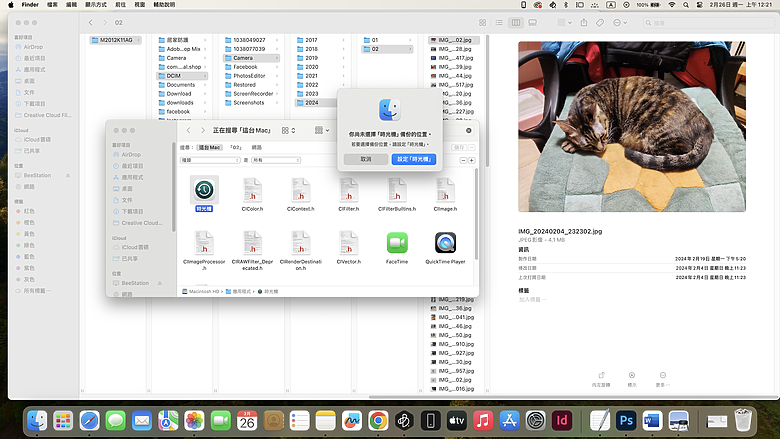Open the action (more) menu in rear toolbar
The height and width of the screenshot is (439, 780).
[620, 23]
